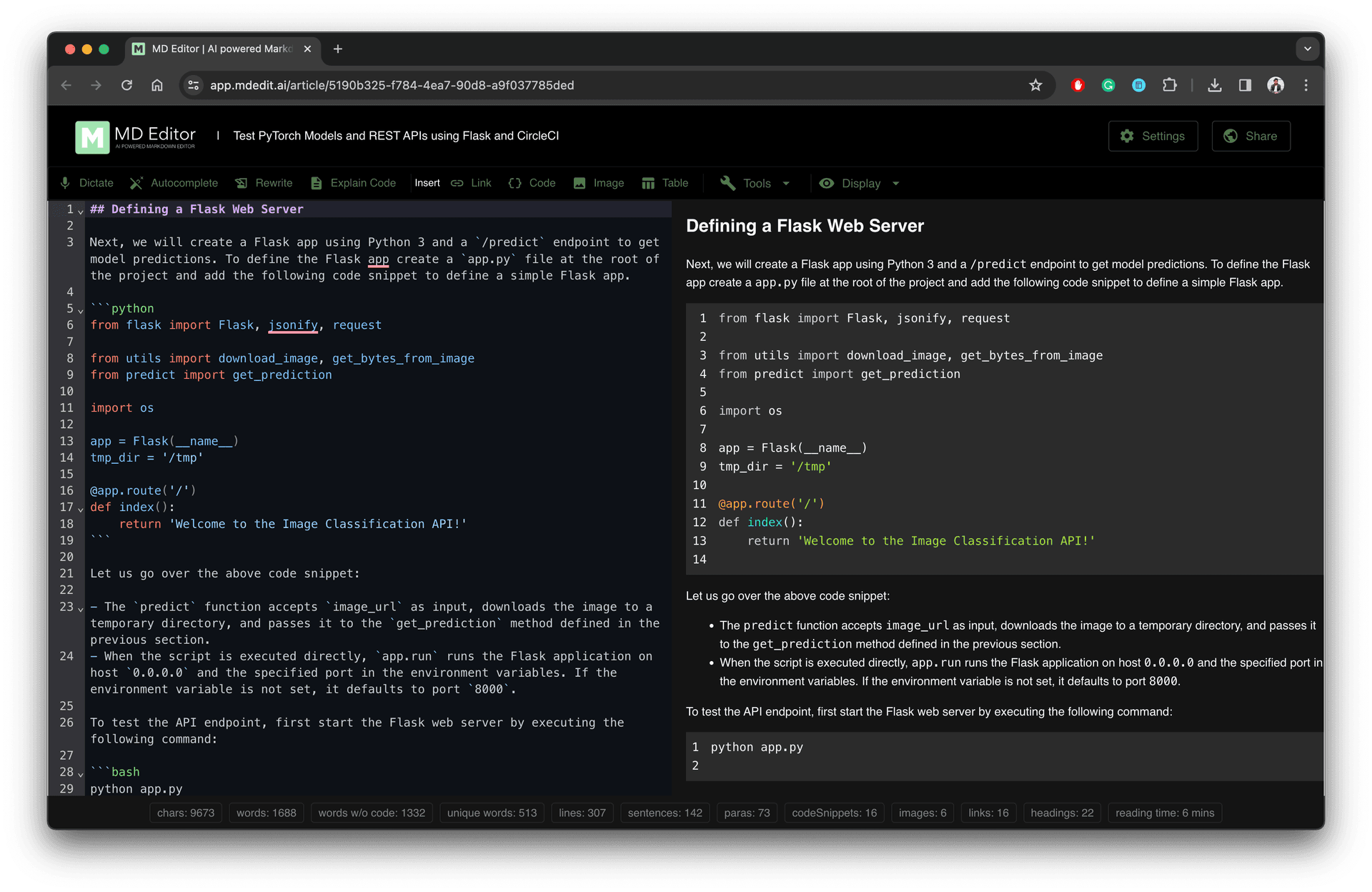Toggle the browser side panel
Viewport: 1372px width, 892px height.
tap(1245, 85)
